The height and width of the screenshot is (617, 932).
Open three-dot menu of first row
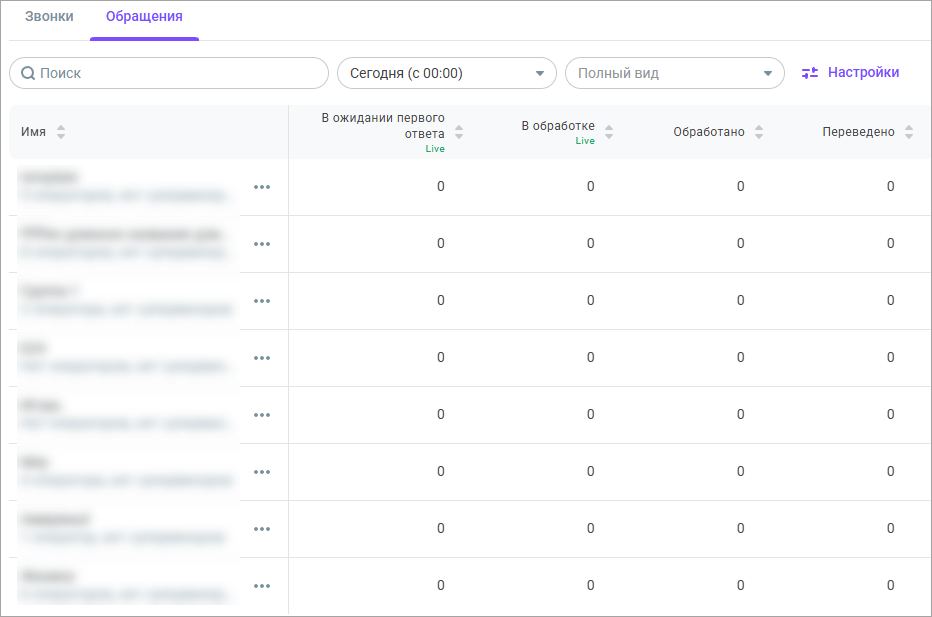pyautogui.click(x=262, y=187)
